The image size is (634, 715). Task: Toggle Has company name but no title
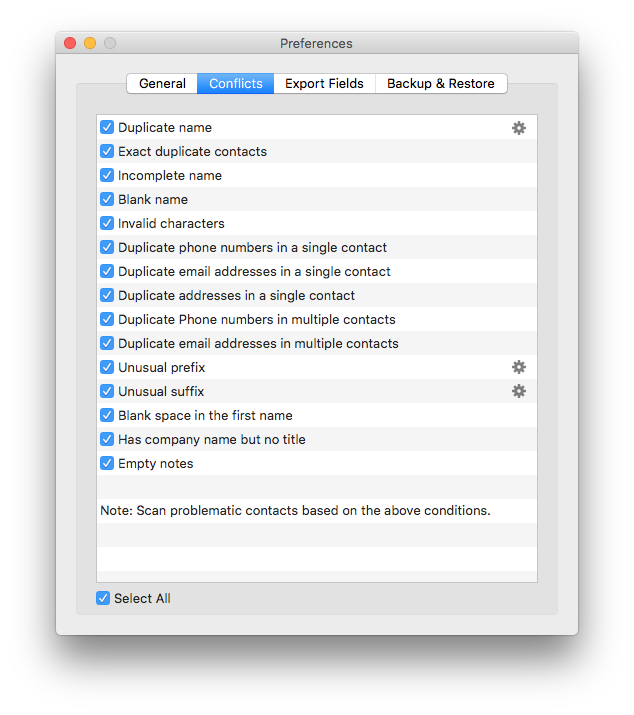click(107, 439)
